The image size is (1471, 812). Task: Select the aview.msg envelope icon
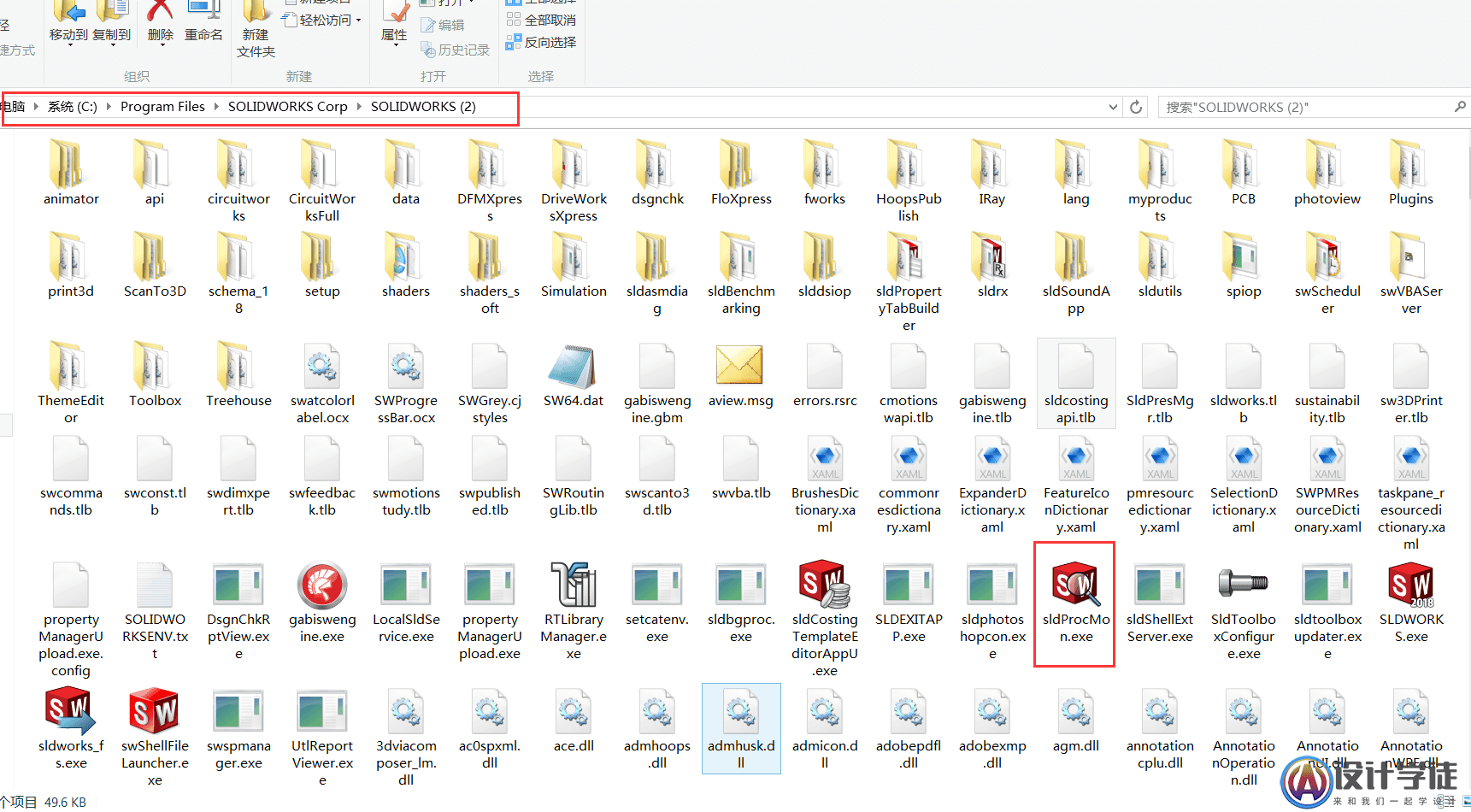pyautogui.click(x=740, y=365)
